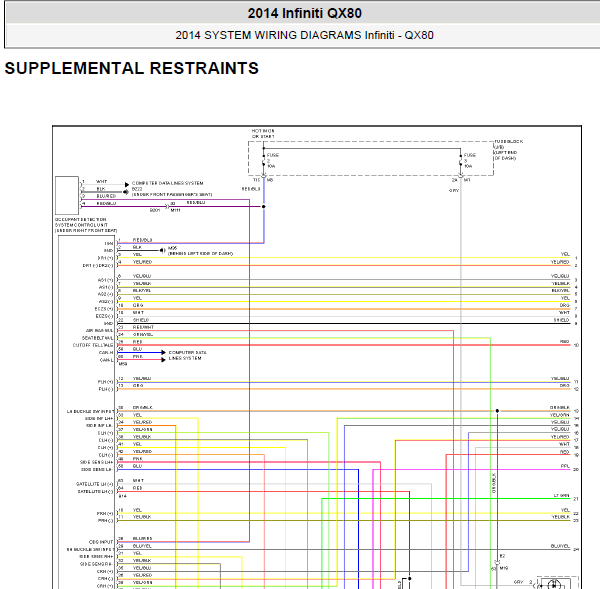
Task: Click 'OCCUPANT DETECTION SYSTEM CONTROL UNIT' caption
Action: pos(86,225)
